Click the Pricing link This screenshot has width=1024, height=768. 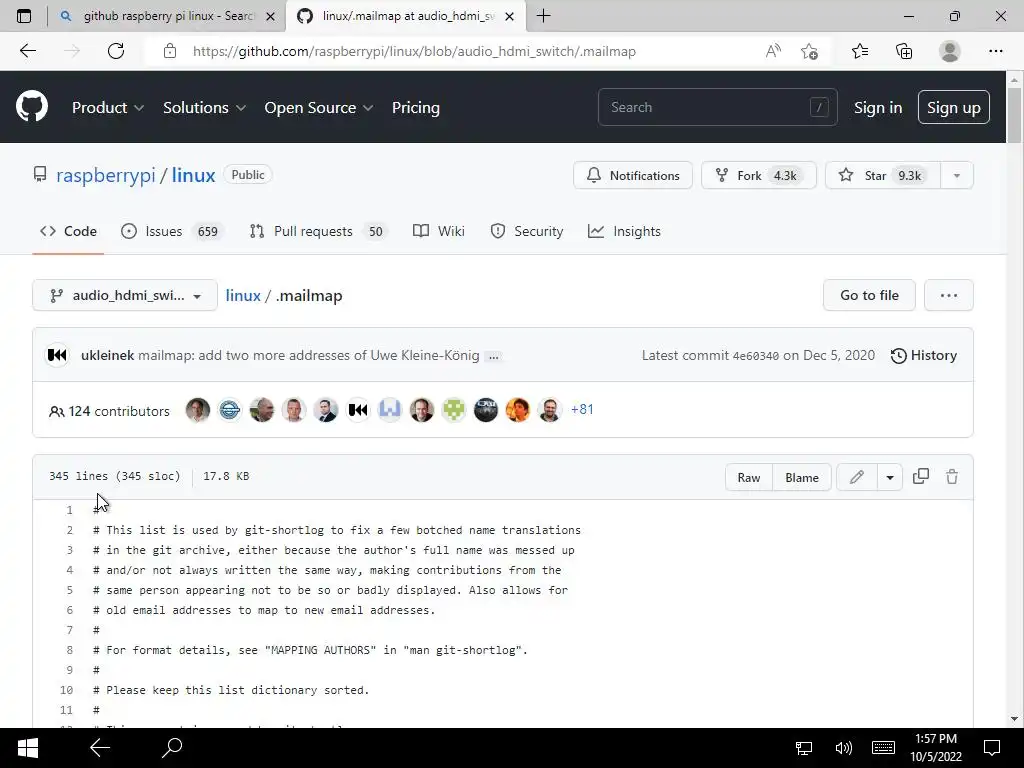(415, 108)
